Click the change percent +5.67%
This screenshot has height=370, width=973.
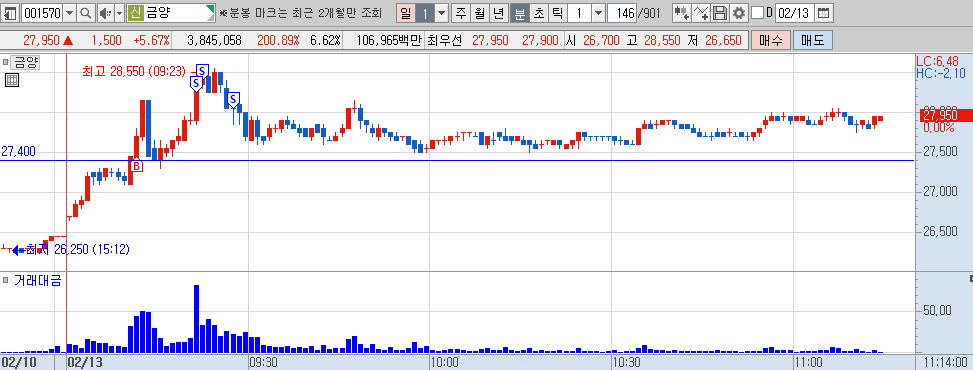point(151,40)
